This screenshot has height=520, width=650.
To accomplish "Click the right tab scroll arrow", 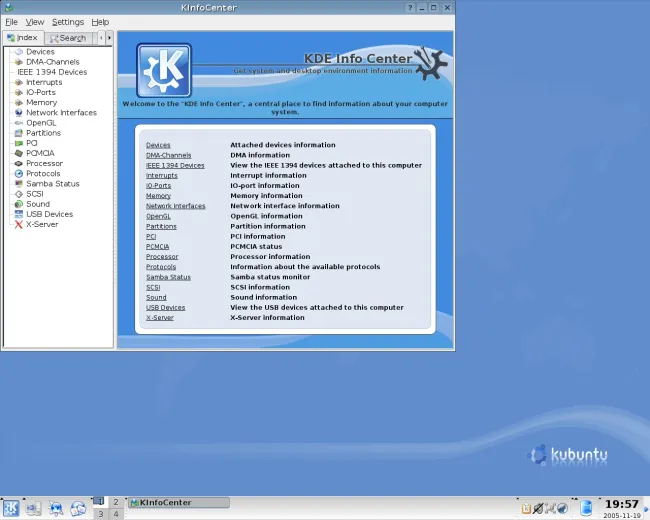I will pyautogui.click(x=109, y=38).
